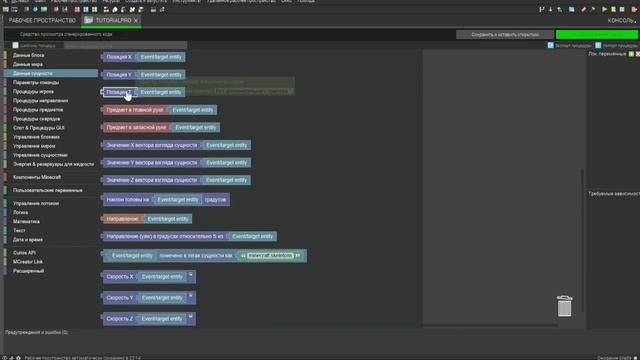This screenshot has width=640, height=360.
Task: Click the workspace vertical scrollbar
Action: (x=582, y=241)
